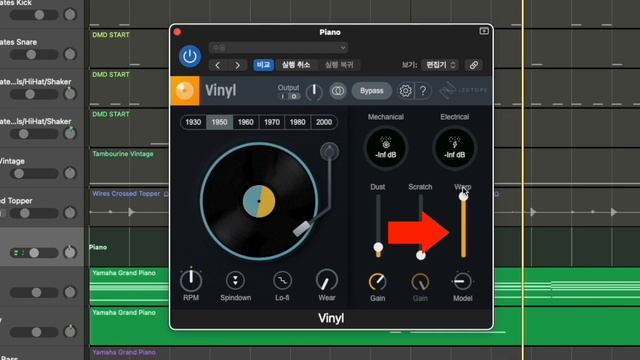The image size is (640, 360).
Task: Click the Spindown button icon
Action: [x=236, y=280]
